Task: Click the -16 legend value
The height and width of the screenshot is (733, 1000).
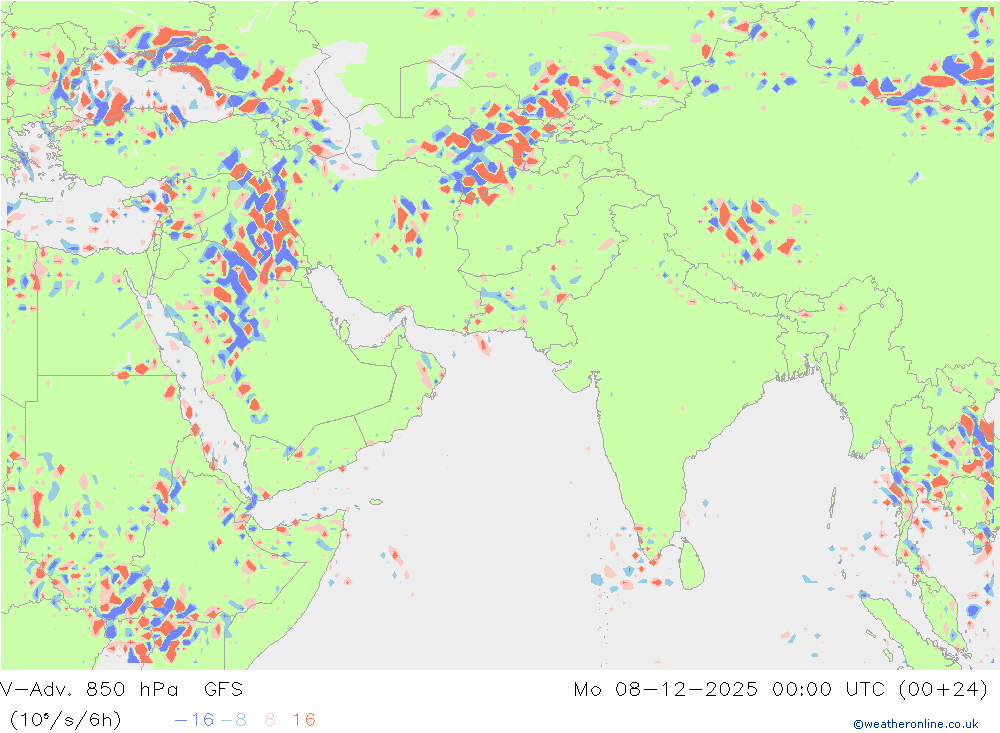Action: 194,720
